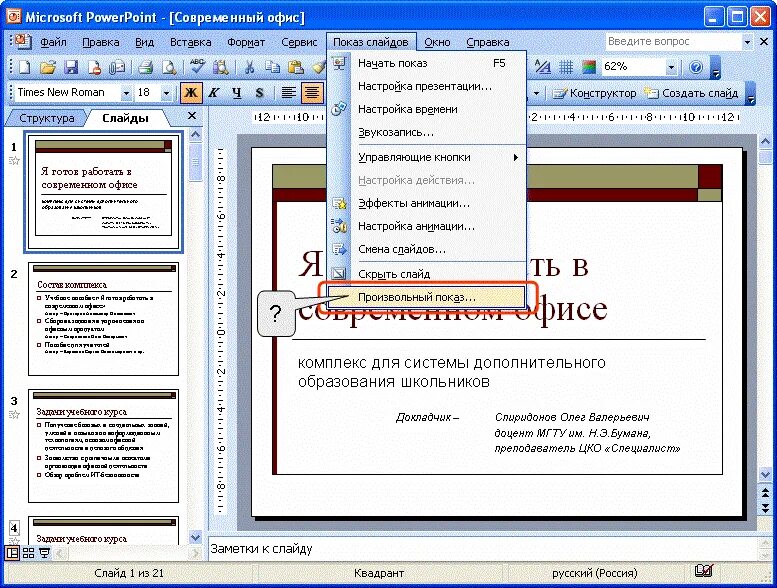Expand the font size 18 dropdown
The height and width of the screenshot is (588, 777).
166,93
